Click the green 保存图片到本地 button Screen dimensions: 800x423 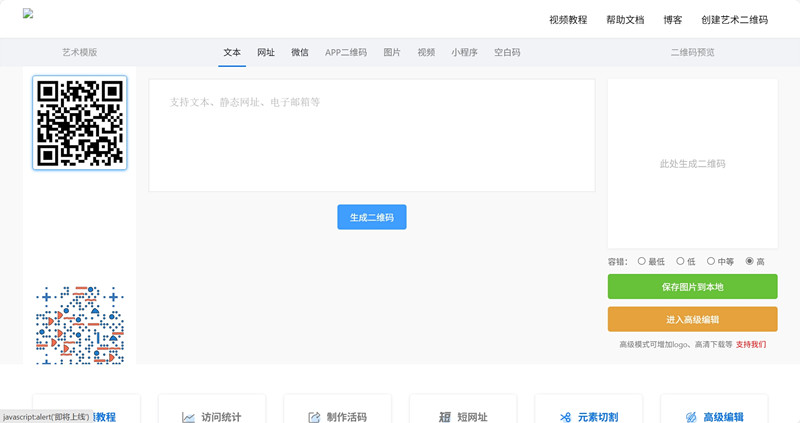[x=692, y=287]
